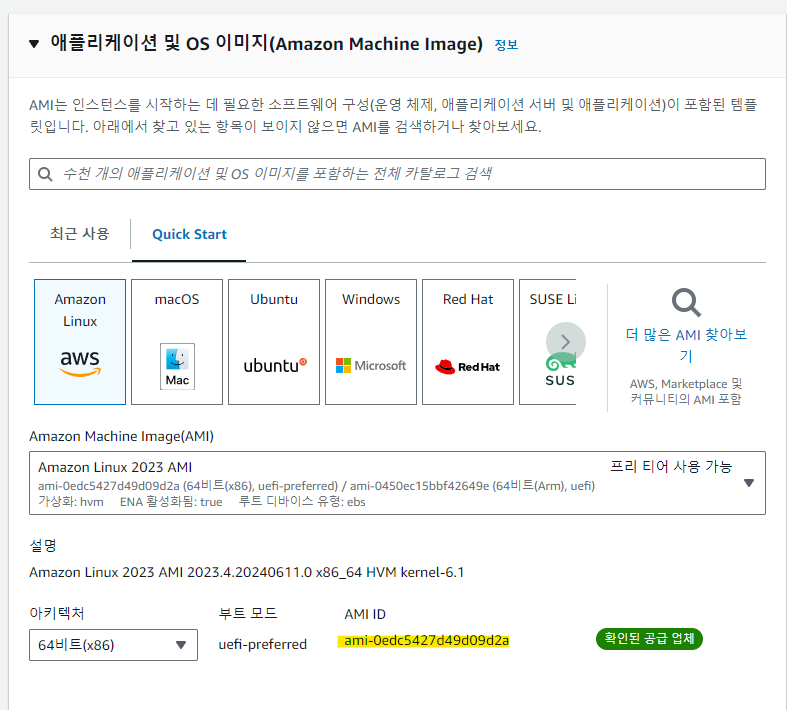The width and height of the screenshot is (787, 710).
Task: Click the AMI ID field label
Action: 365,614
